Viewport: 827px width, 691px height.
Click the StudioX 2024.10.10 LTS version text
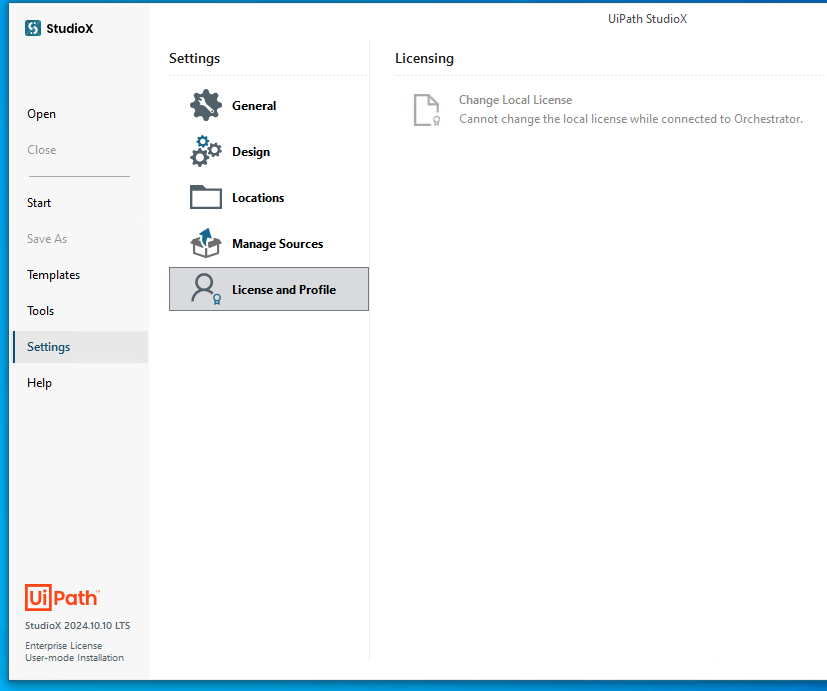pyautogui.click(x=78, y=626)
